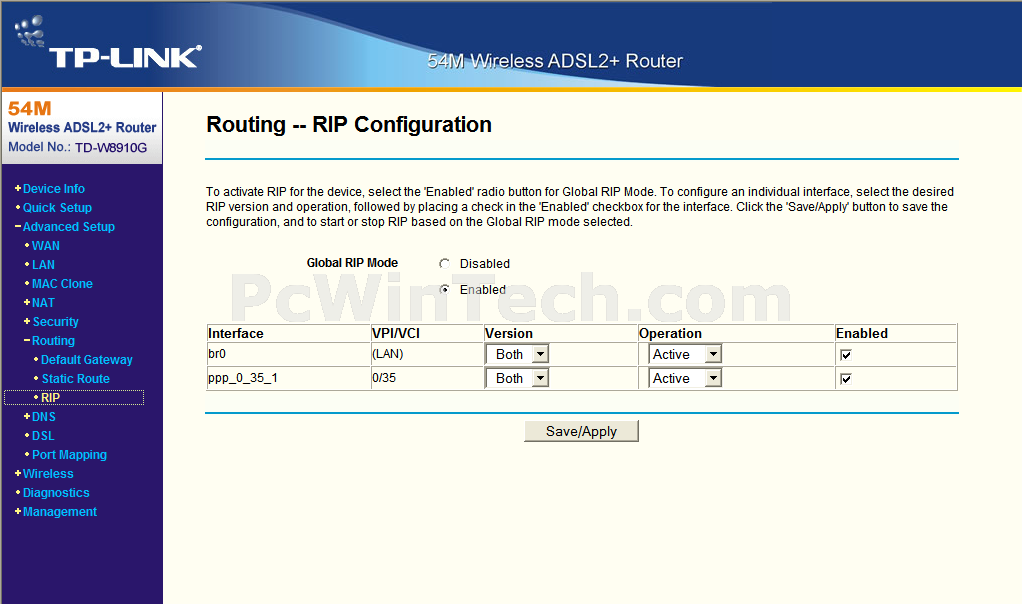
Task: Open the Version dropdown for ppp_0_35_1
Action: (518, 378)
